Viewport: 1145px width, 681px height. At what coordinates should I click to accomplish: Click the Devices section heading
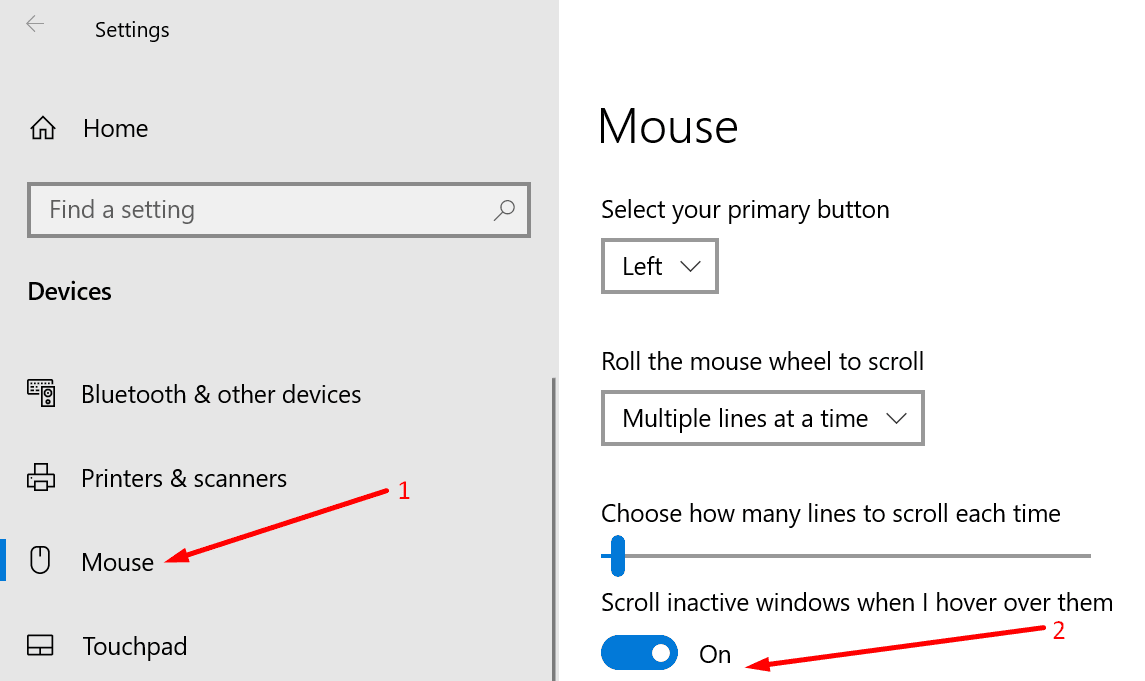(68, 291)
